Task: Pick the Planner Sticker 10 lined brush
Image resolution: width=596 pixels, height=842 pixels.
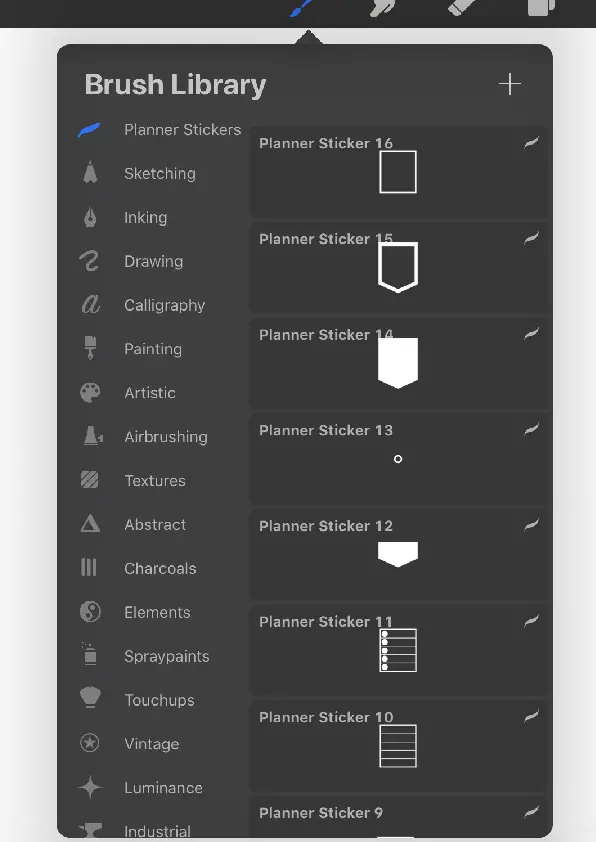Action: [x=398, y=746]
